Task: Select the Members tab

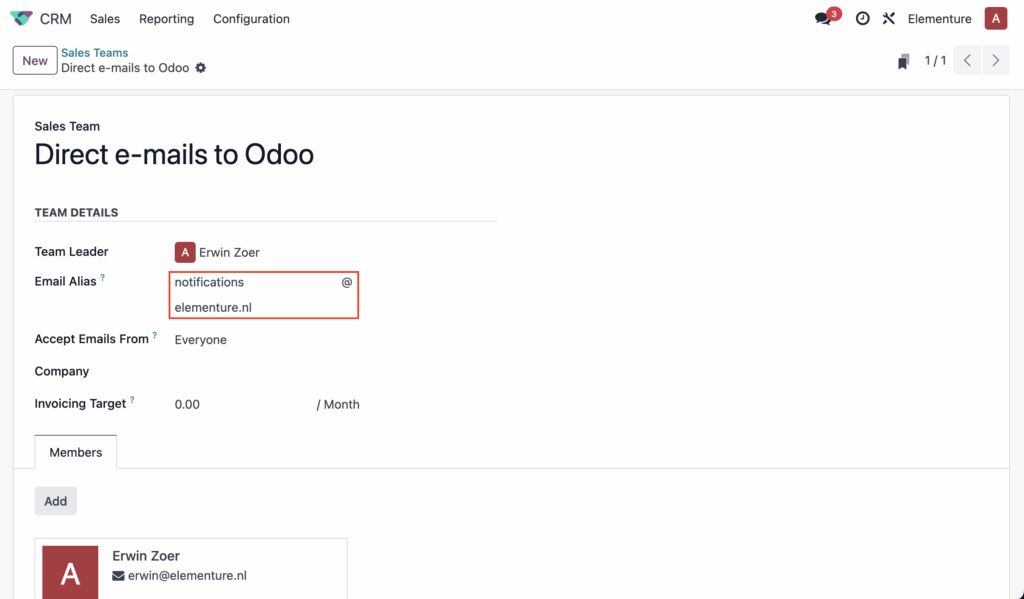Action: tap(76, 452)
